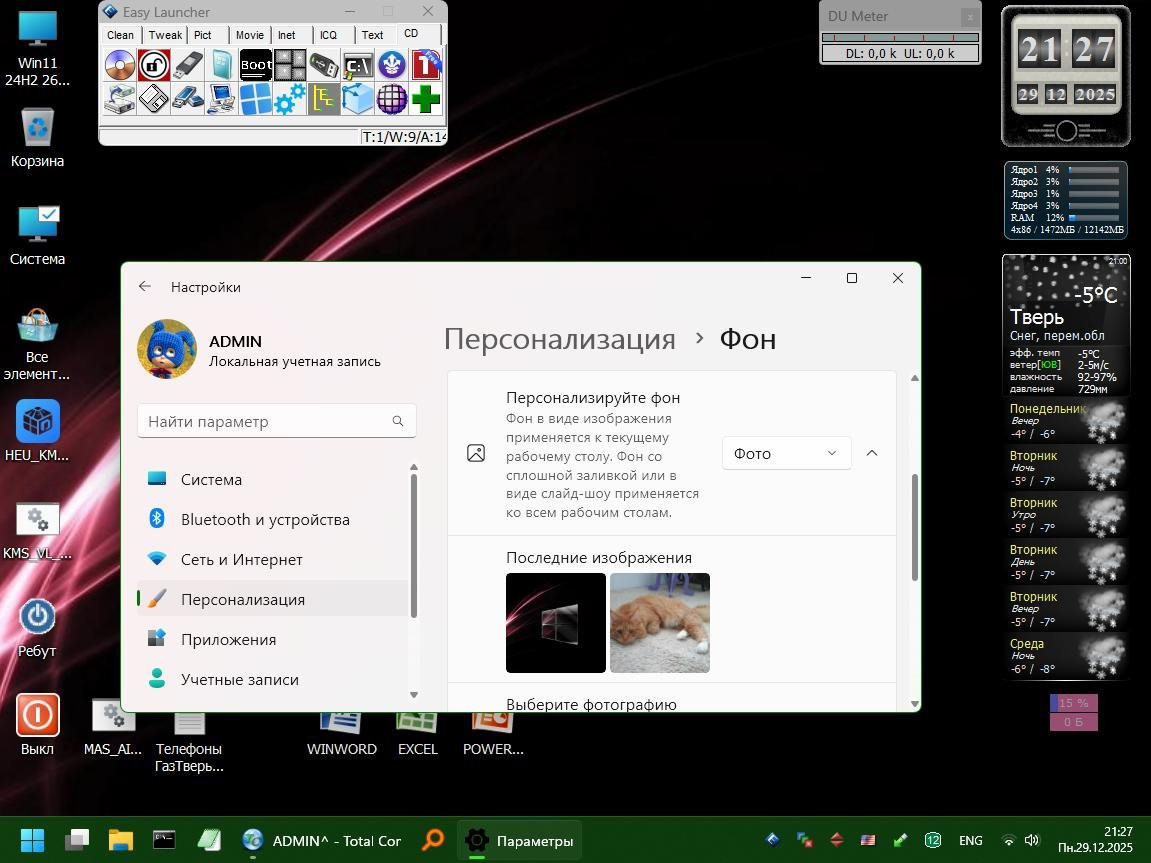Image resolution: width=1151 pixels, height=863 pixels.
Task: Open the Фото background type dropdown
Action: point(786,453)
